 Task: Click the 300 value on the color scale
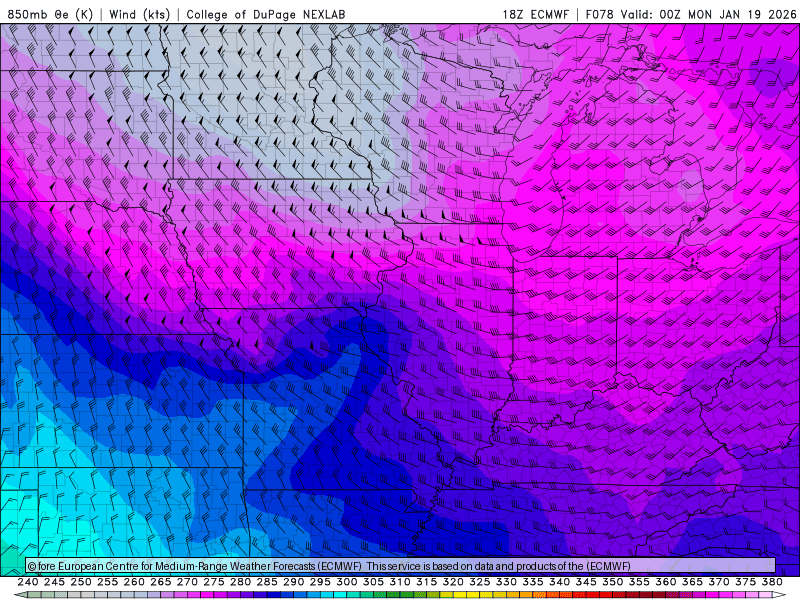coord(346,582)
